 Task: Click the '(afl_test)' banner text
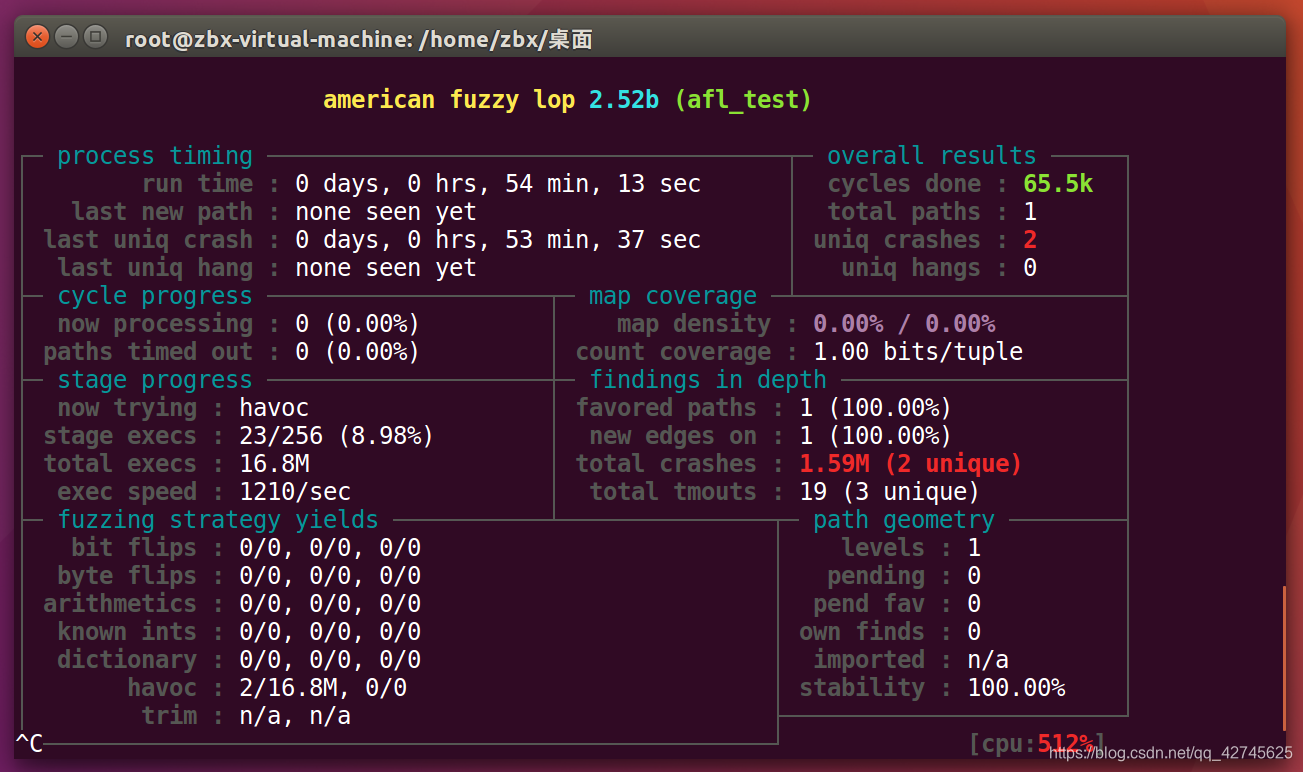pos(743,100)
